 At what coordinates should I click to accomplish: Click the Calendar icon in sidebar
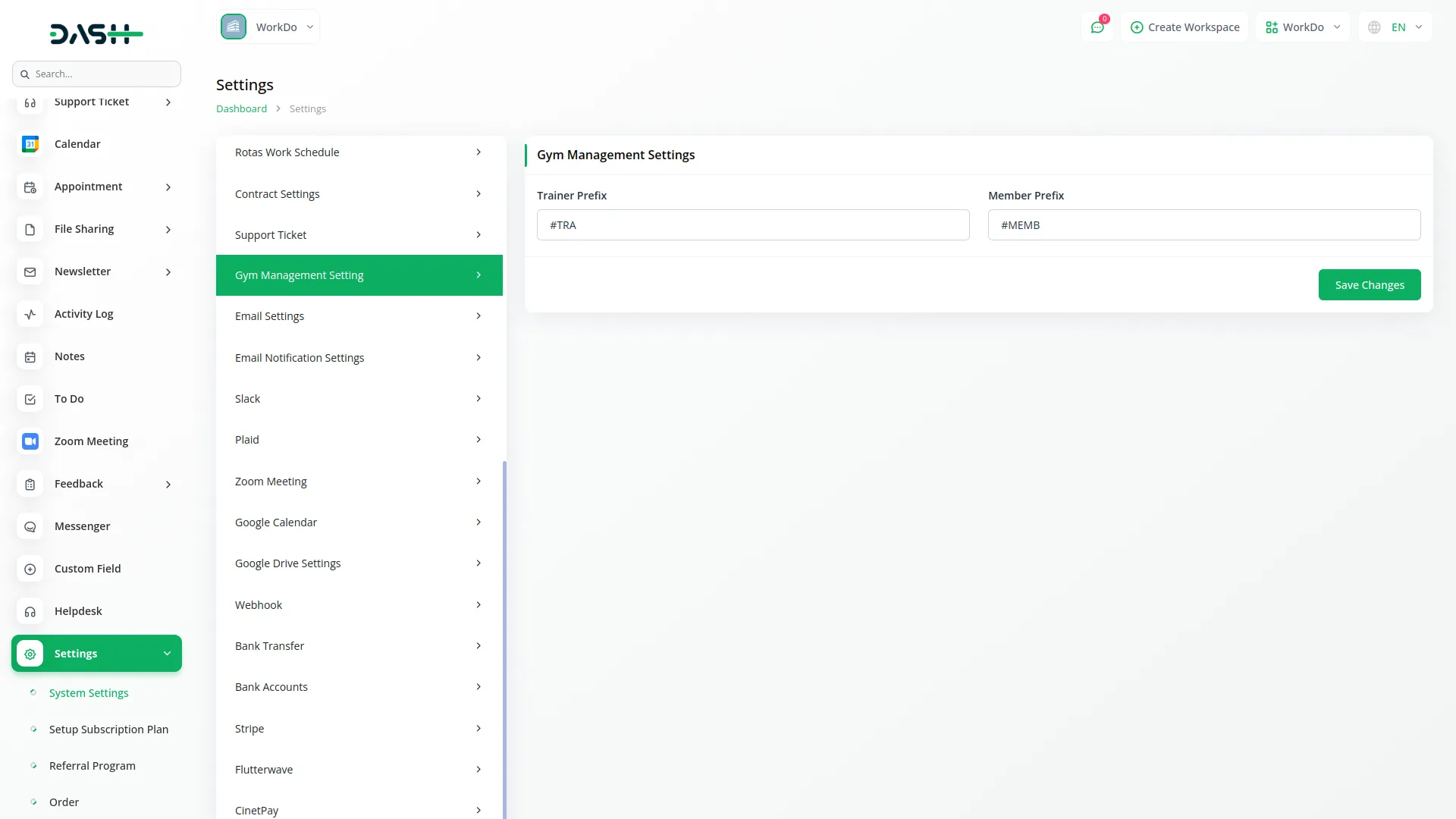[x=30, y=144]
